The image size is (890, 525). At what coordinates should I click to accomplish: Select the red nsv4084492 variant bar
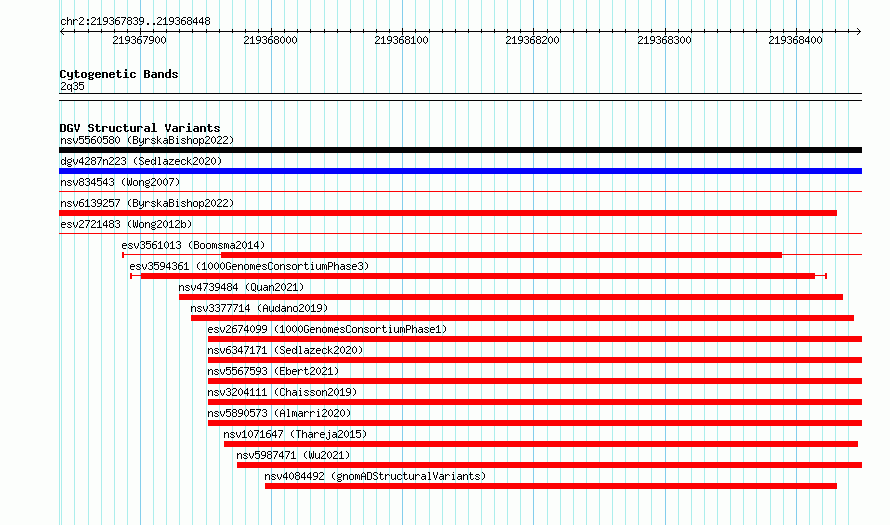[551, 486]
